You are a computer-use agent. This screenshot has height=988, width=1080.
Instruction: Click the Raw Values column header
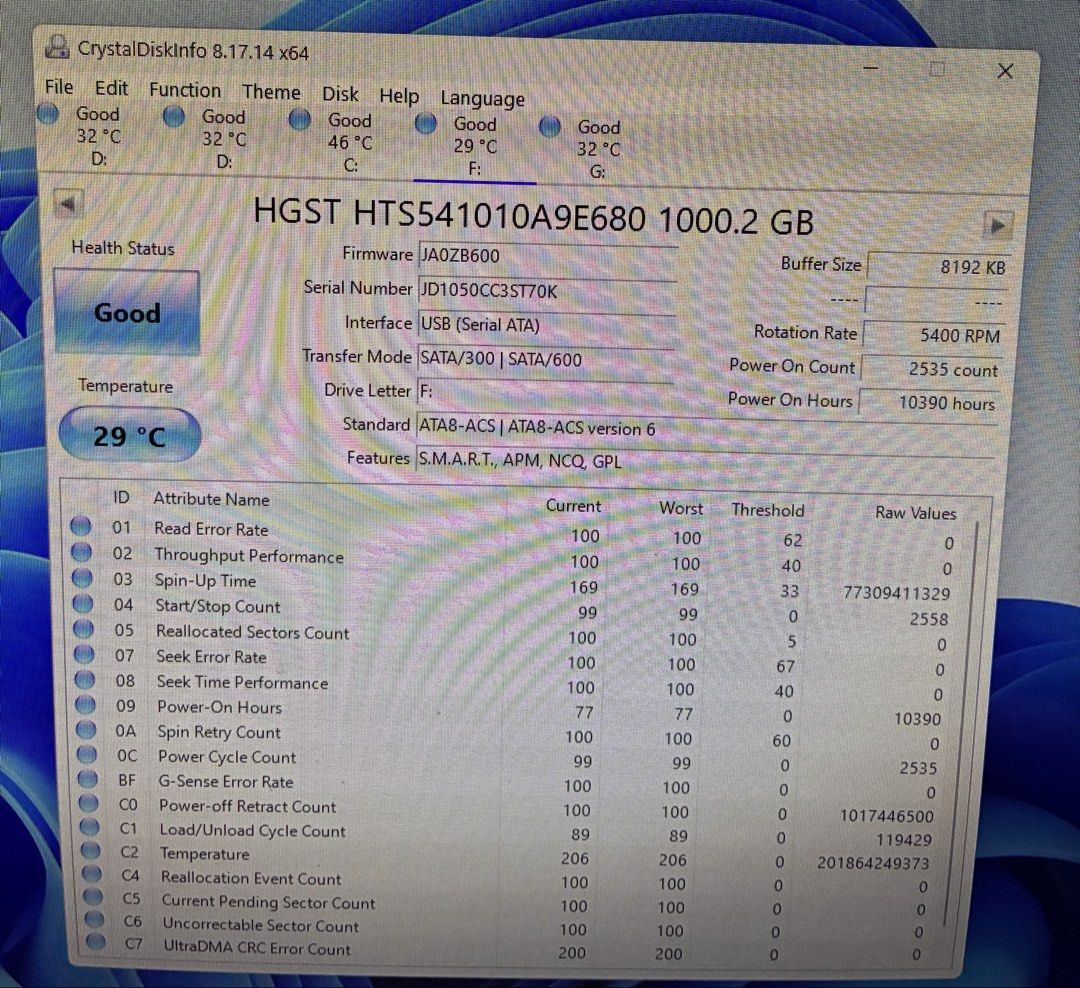[915, 513]
